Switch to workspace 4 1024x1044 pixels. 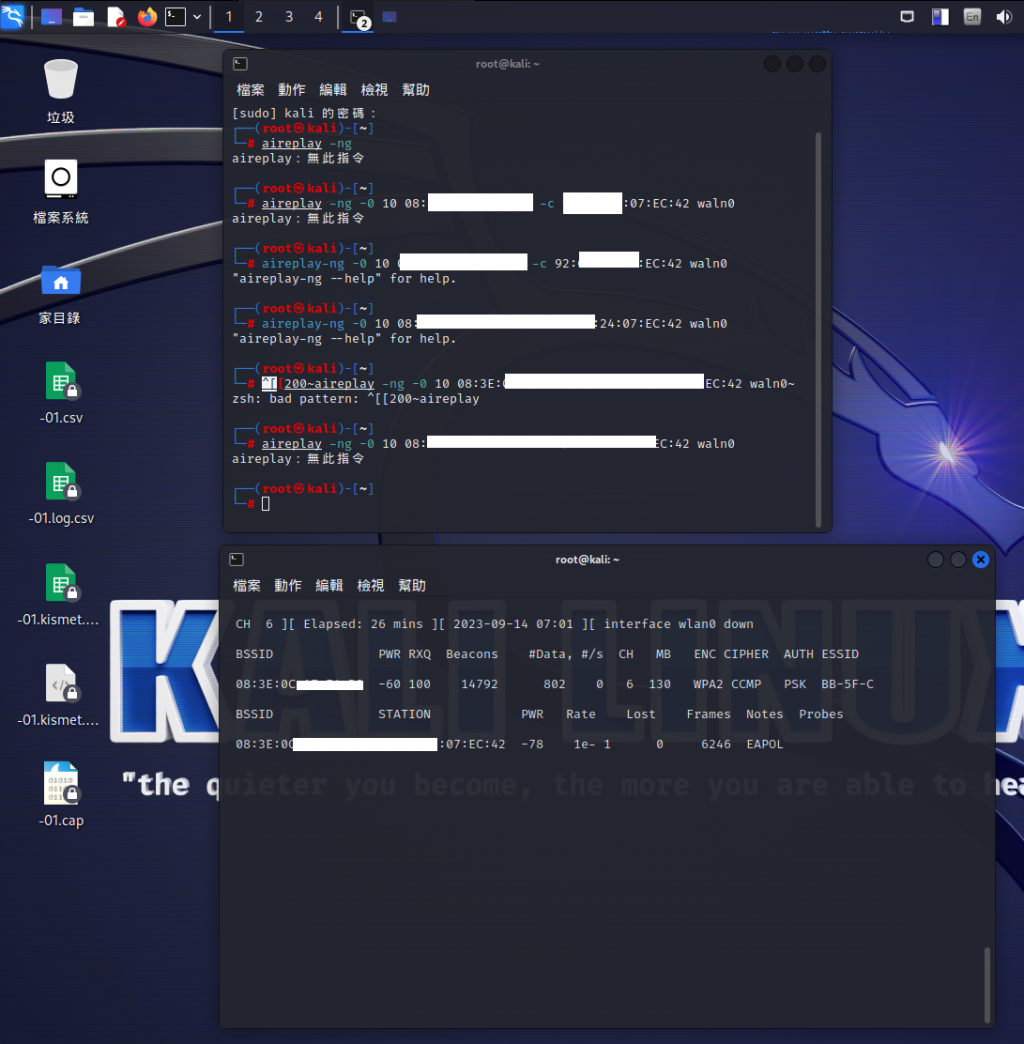pos(318,17)
